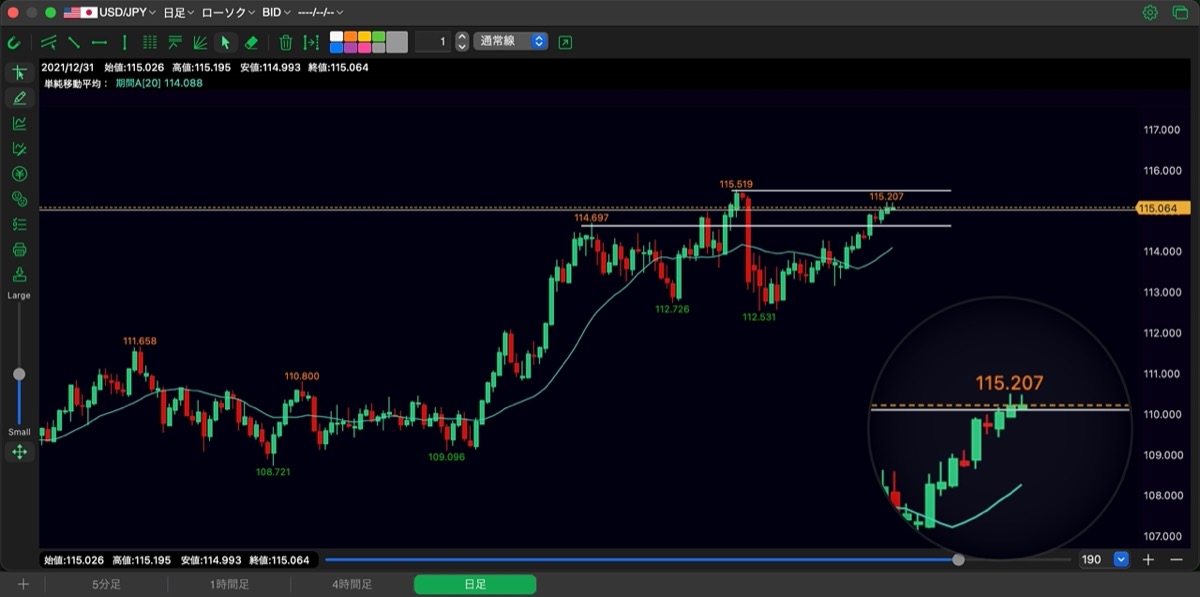Image resolution: width=1200 pixels, height=597 pixels.
Task: Select the dotted grid tool
Action: click(x=150, y=42)
